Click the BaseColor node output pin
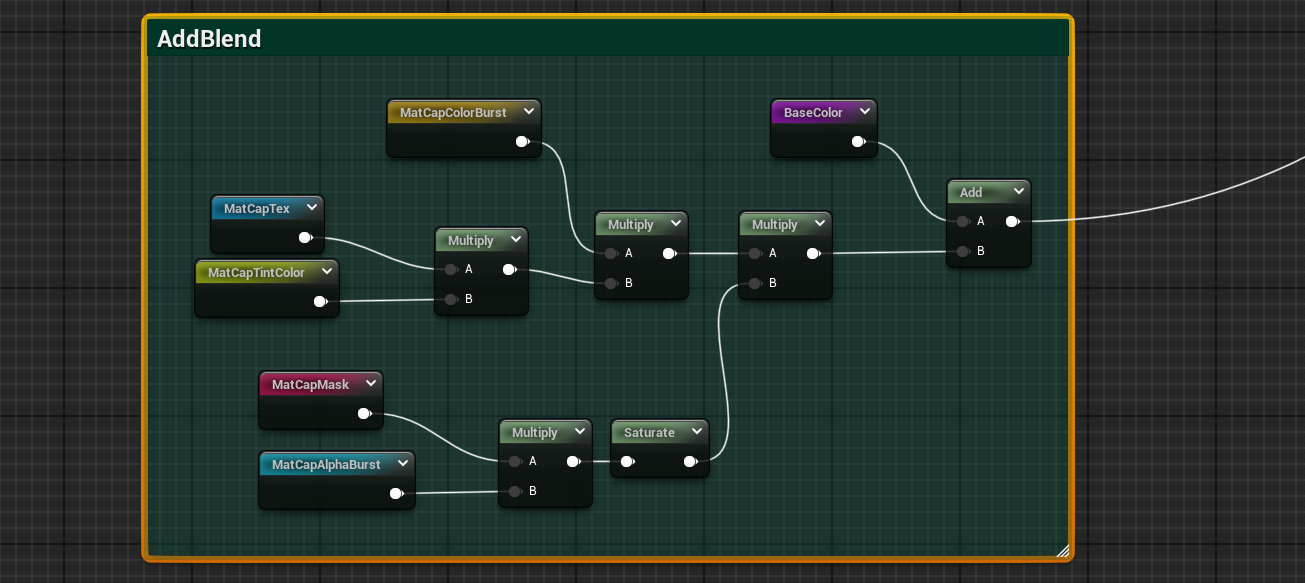This screenshot has width=1305, height=583. point(858,142)
